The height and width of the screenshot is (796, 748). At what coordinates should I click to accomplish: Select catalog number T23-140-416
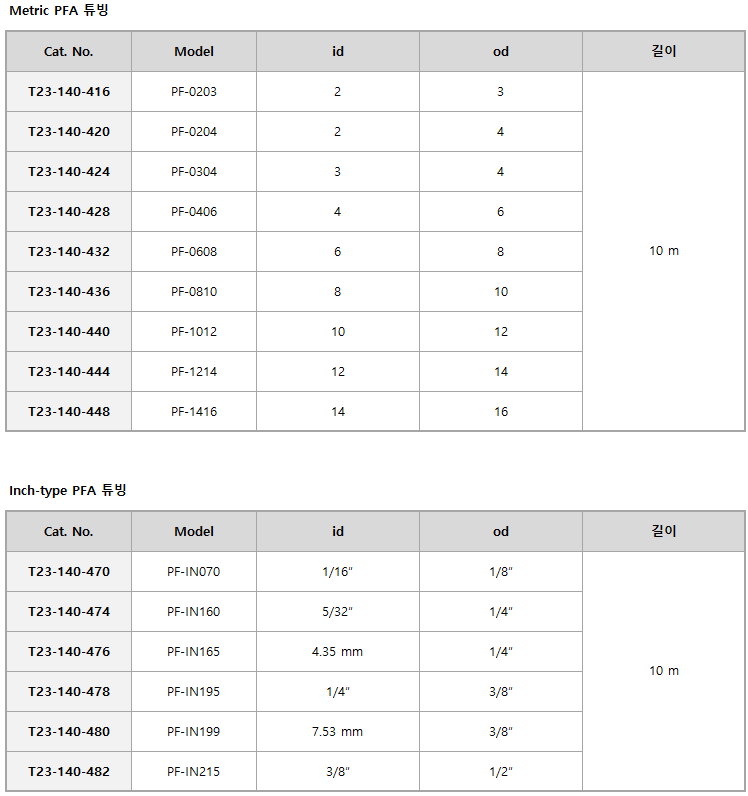pyautogui.click(x=69, y=92)
